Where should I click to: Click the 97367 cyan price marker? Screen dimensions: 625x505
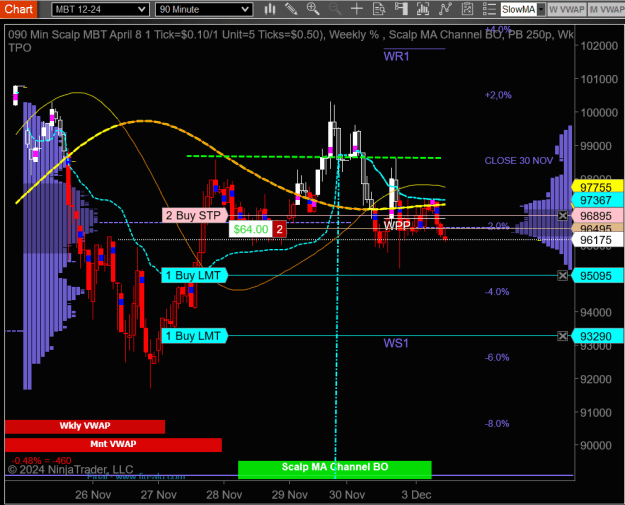coord(597,200)
